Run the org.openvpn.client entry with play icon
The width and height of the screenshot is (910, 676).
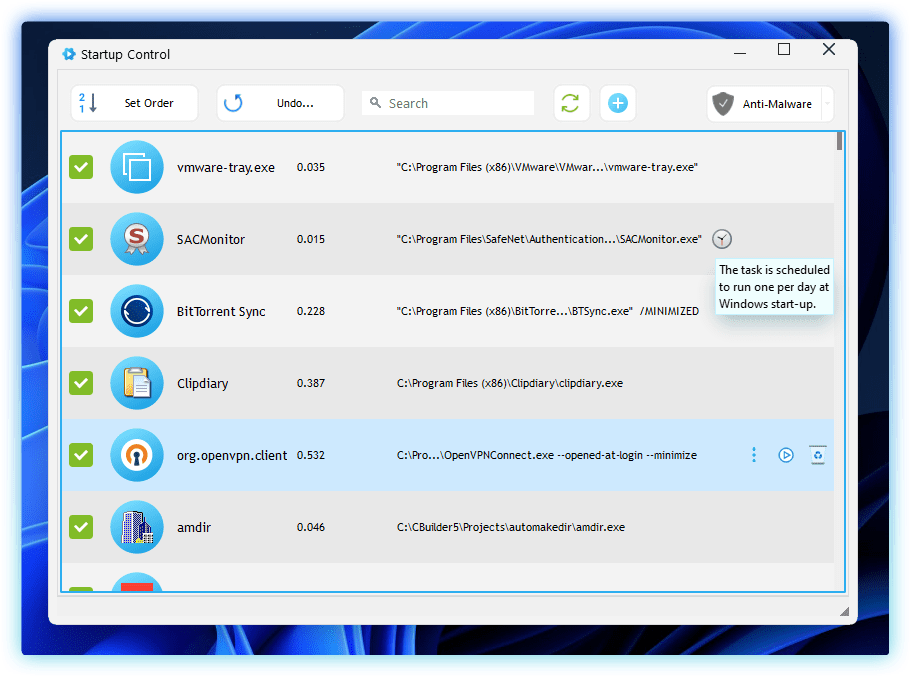click(786, 455)
